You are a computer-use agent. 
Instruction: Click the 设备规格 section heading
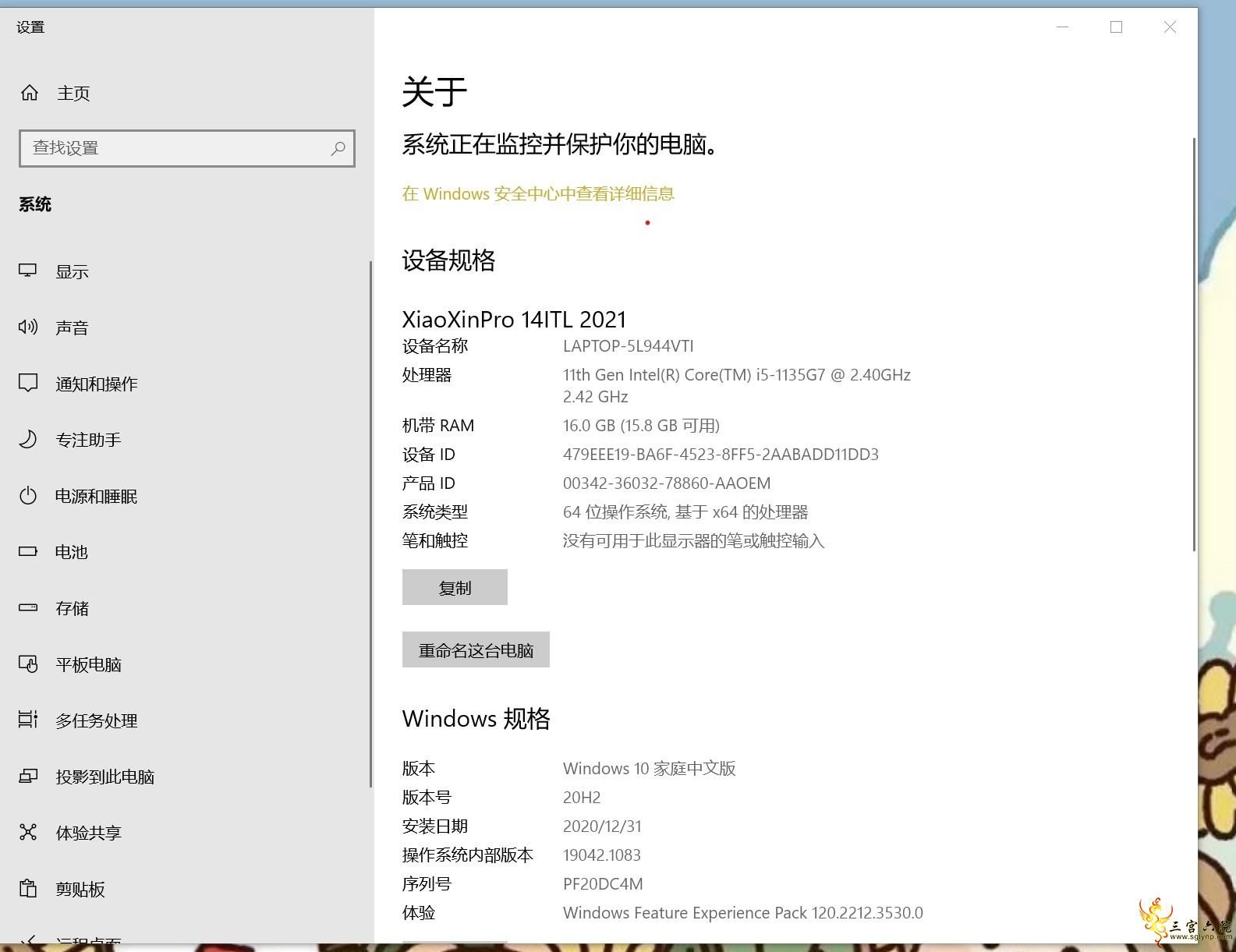coord(448,260)
